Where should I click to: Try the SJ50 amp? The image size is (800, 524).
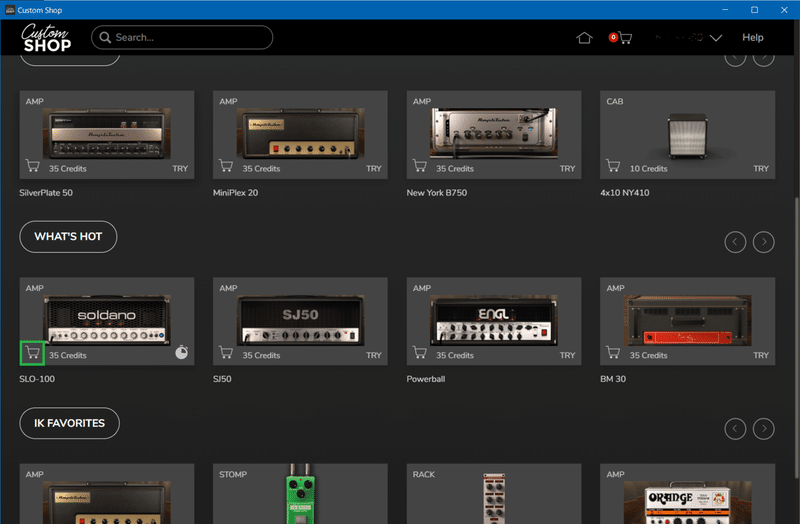click(x=373, y=356)
